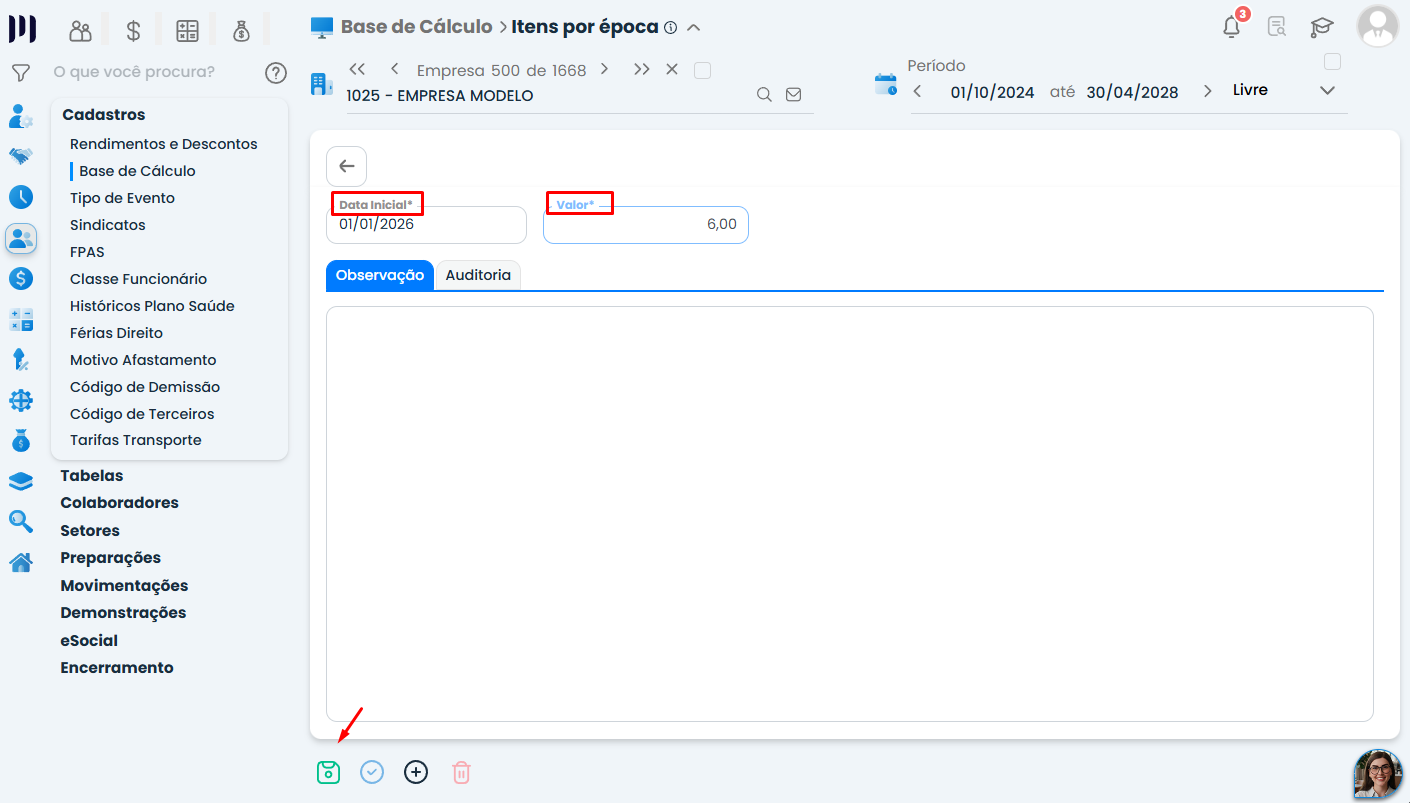Click the back arrow button
Viewport: 1410px width, 803px height.
[347, 166]
